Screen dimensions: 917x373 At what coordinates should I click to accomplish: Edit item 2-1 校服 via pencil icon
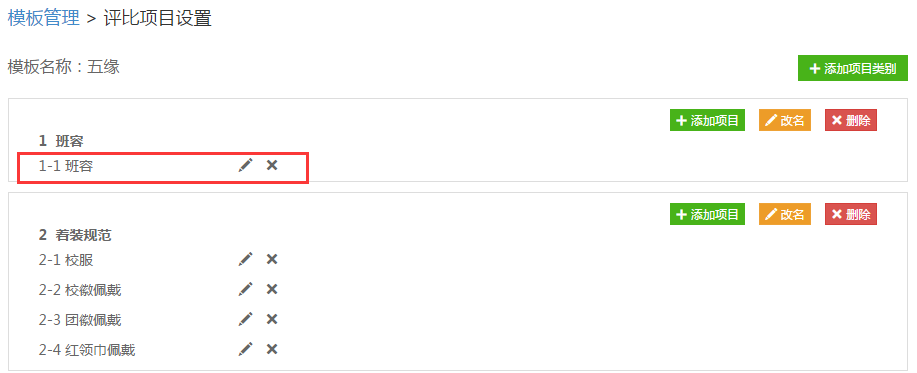[x=246, y=259]
